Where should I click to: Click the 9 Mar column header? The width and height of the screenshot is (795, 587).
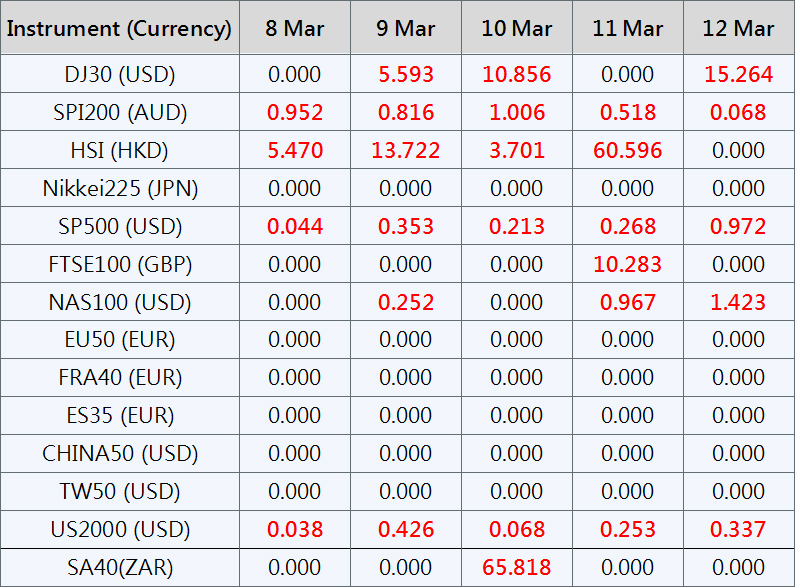(406, 28)
